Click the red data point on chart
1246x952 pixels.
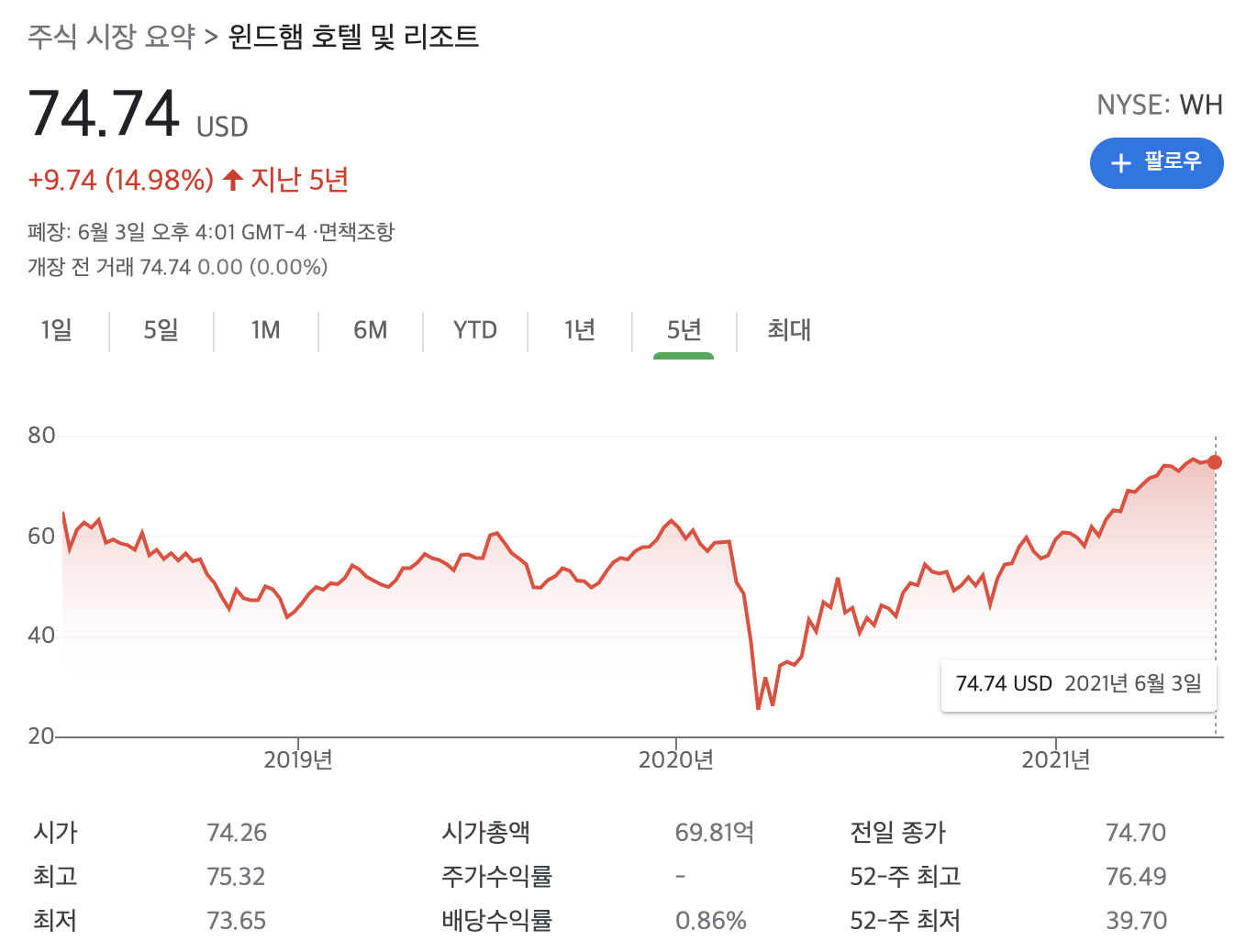1215,462
